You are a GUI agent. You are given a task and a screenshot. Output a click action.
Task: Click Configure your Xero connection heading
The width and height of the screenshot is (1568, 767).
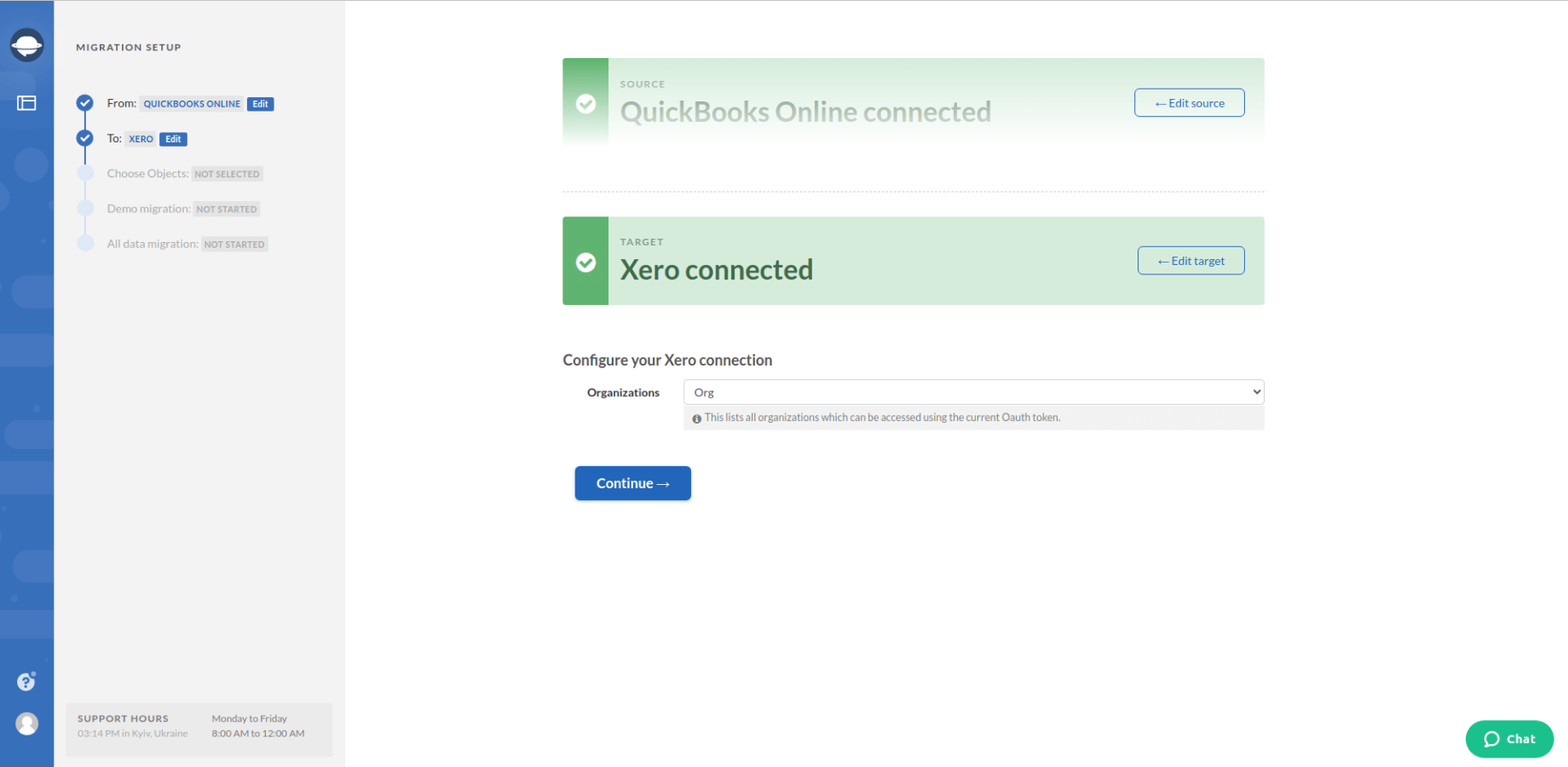click(x=667, y=360)
